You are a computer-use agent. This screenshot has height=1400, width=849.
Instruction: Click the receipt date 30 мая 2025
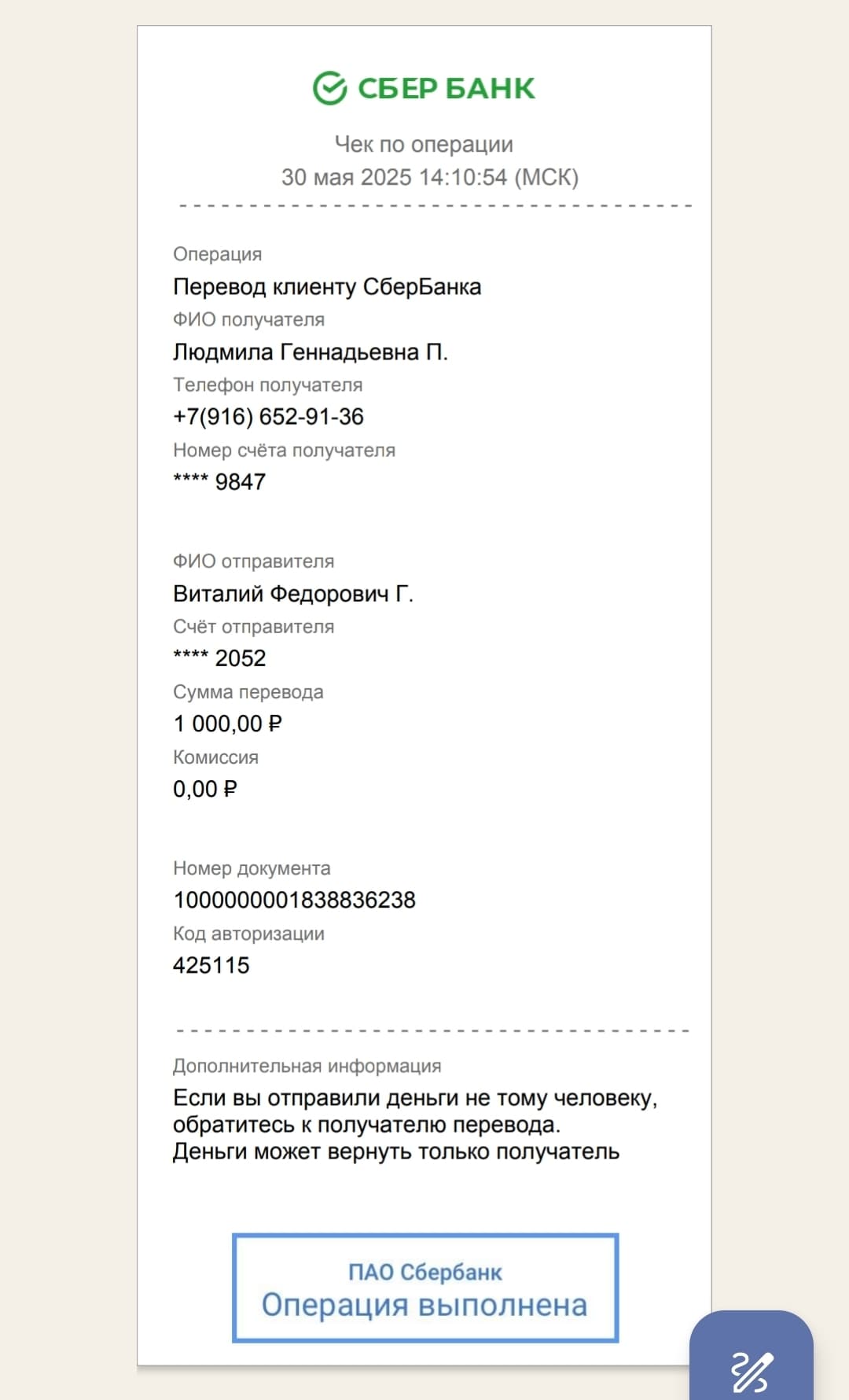pos(347,177)
